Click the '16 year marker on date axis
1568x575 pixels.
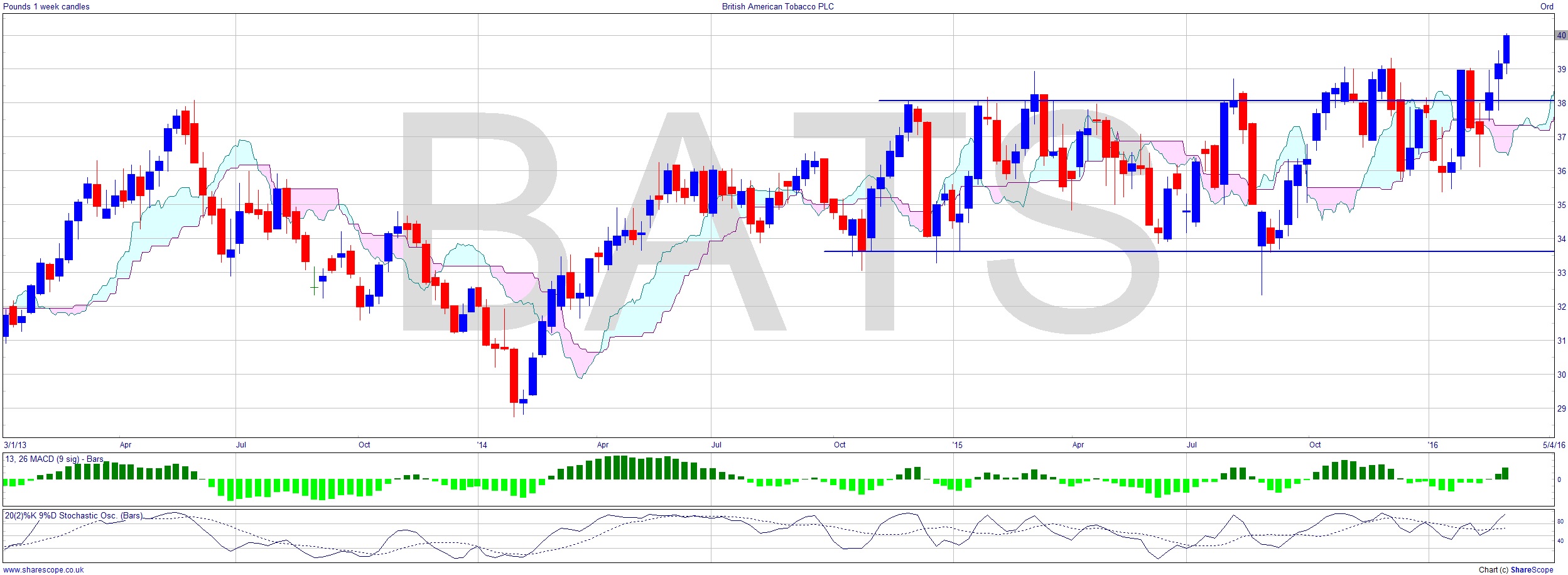(1432, 445)
